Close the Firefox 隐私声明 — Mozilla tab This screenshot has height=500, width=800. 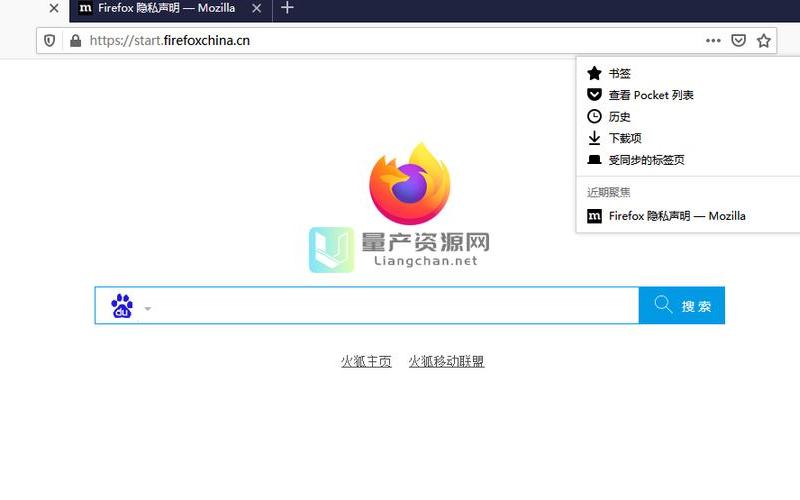[x=257, y=8]
